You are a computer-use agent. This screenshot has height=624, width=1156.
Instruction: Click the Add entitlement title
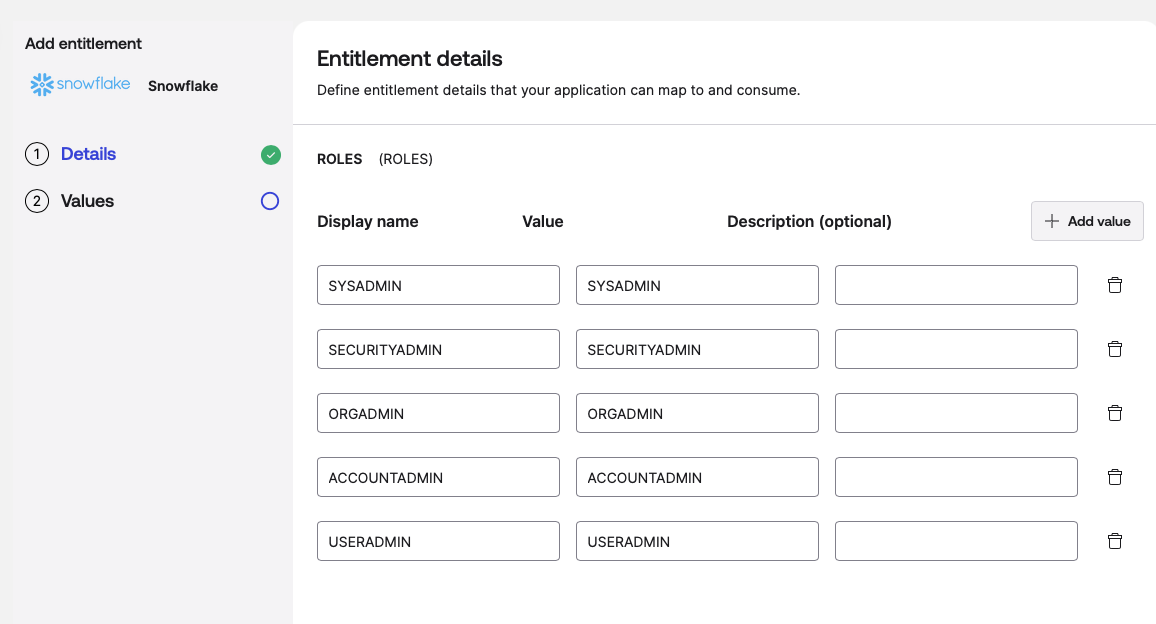pyautogui.click(x=83, y=44)
